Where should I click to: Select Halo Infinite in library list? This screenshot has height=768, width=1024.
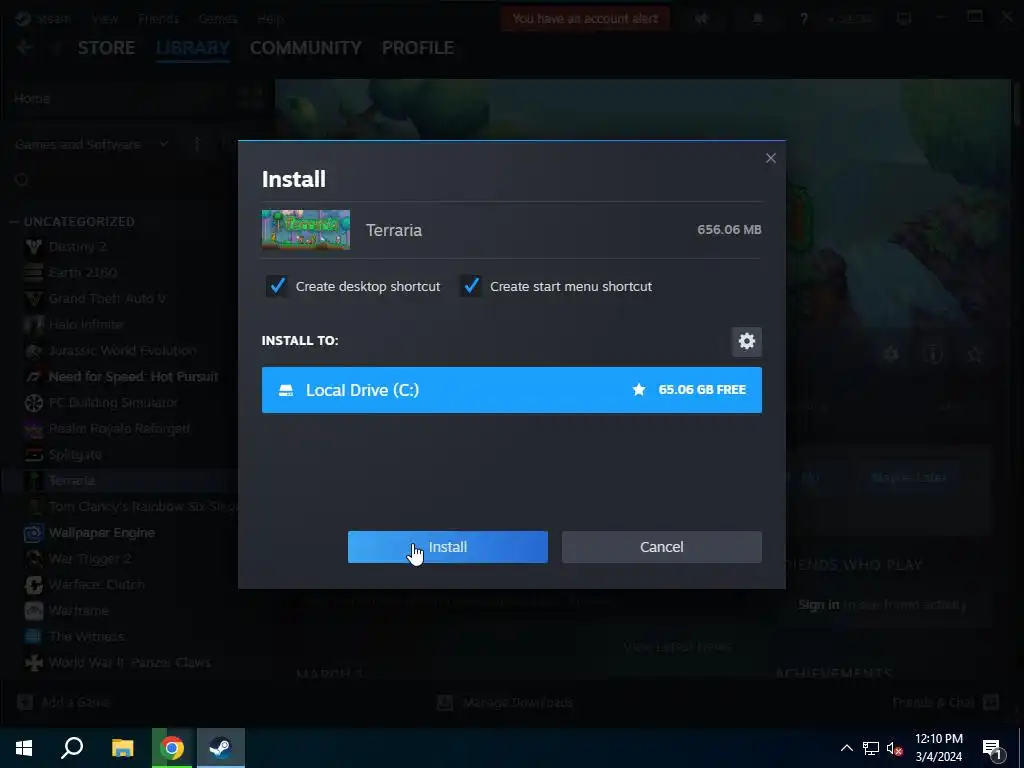(x=86, y=325)
